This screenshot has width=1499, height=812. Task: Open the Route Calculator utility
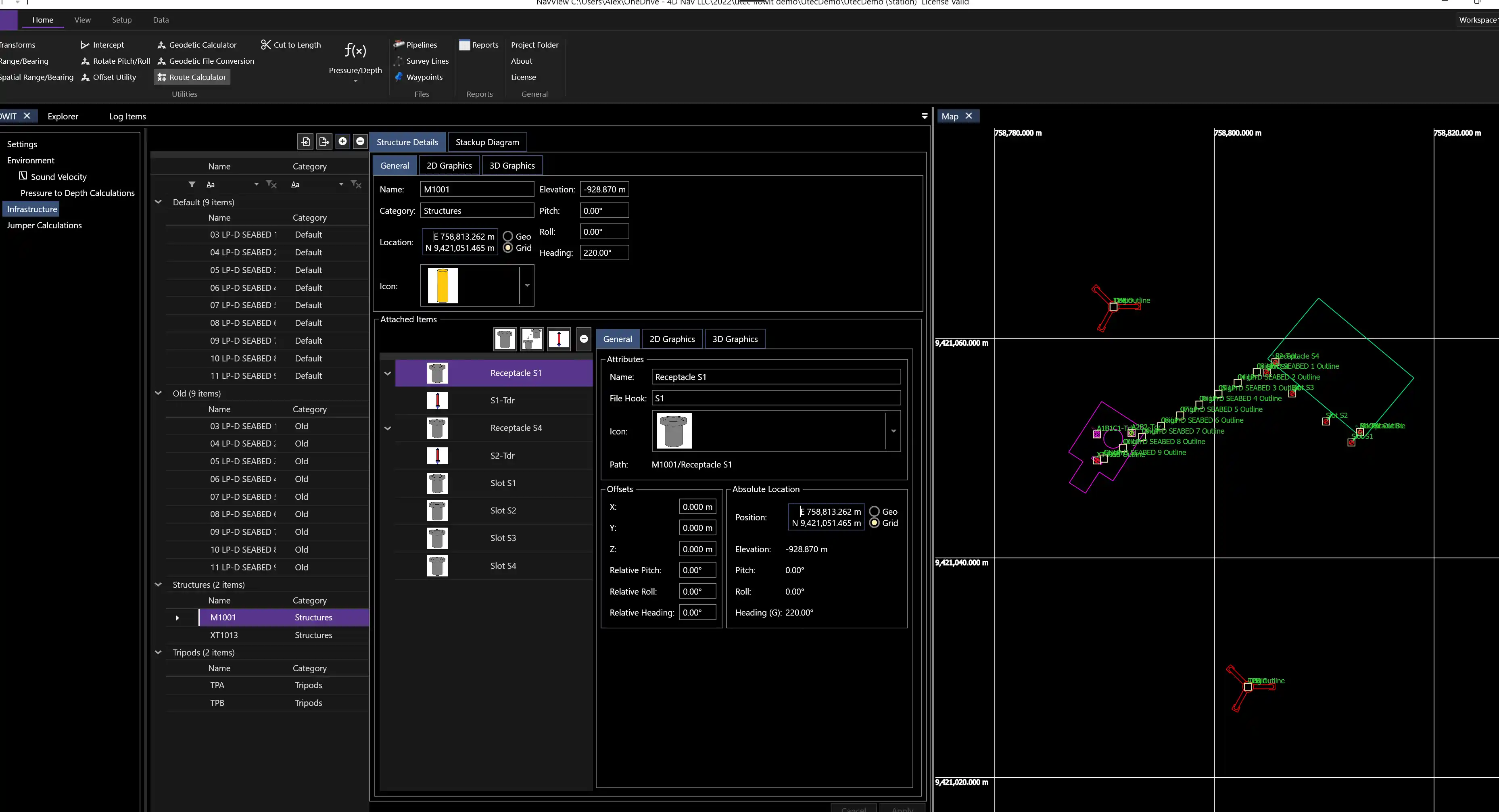[192, 77]
